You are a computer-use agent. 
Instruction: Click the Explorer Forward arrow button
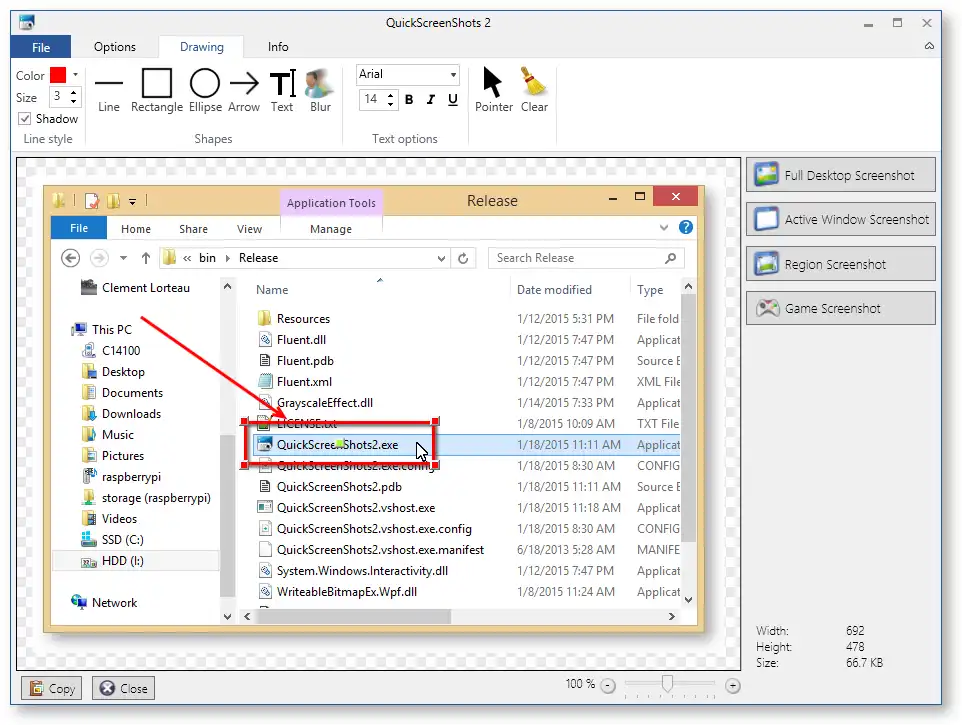tap(99, 258)
